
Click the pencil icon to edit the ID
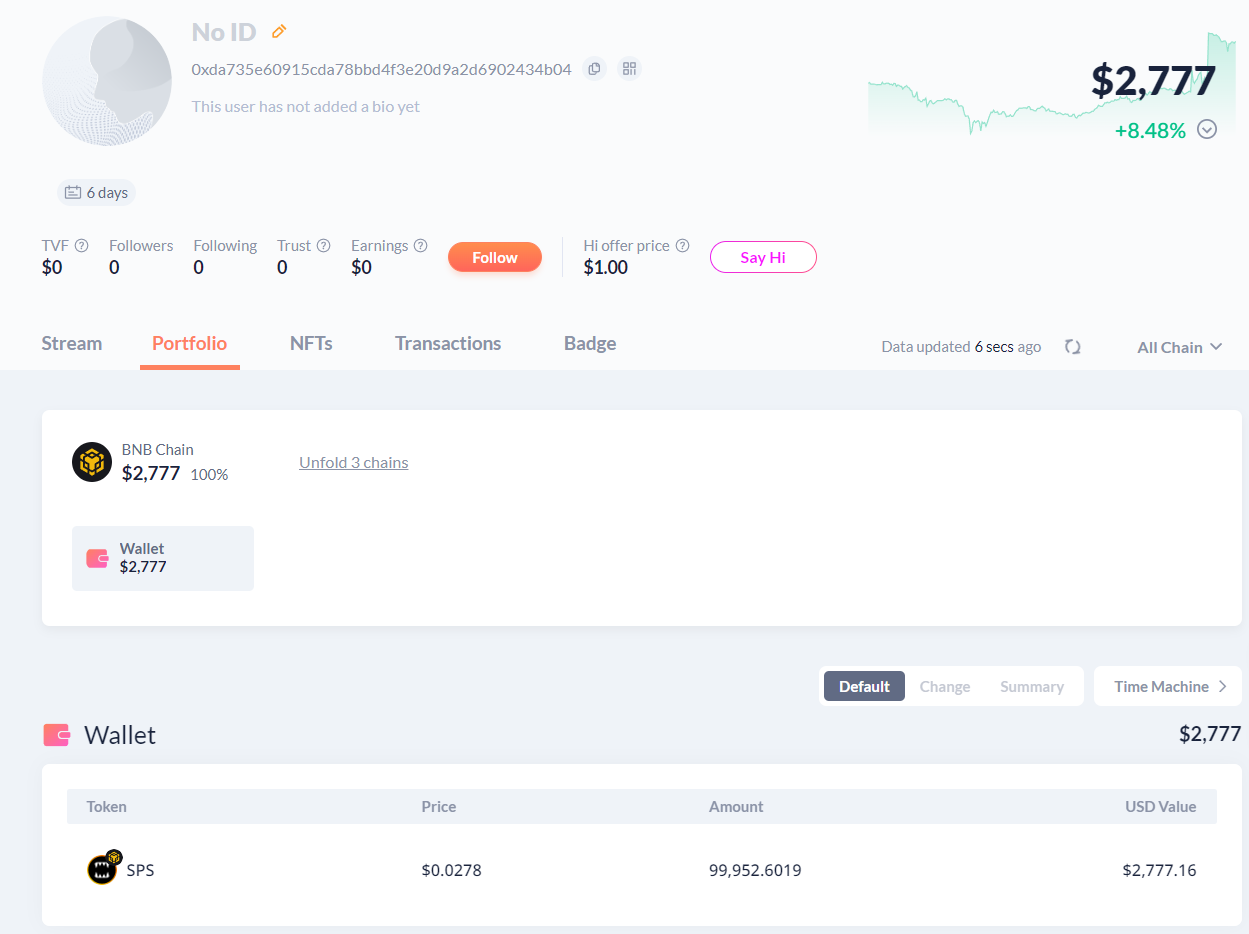[x=279, y=32]
